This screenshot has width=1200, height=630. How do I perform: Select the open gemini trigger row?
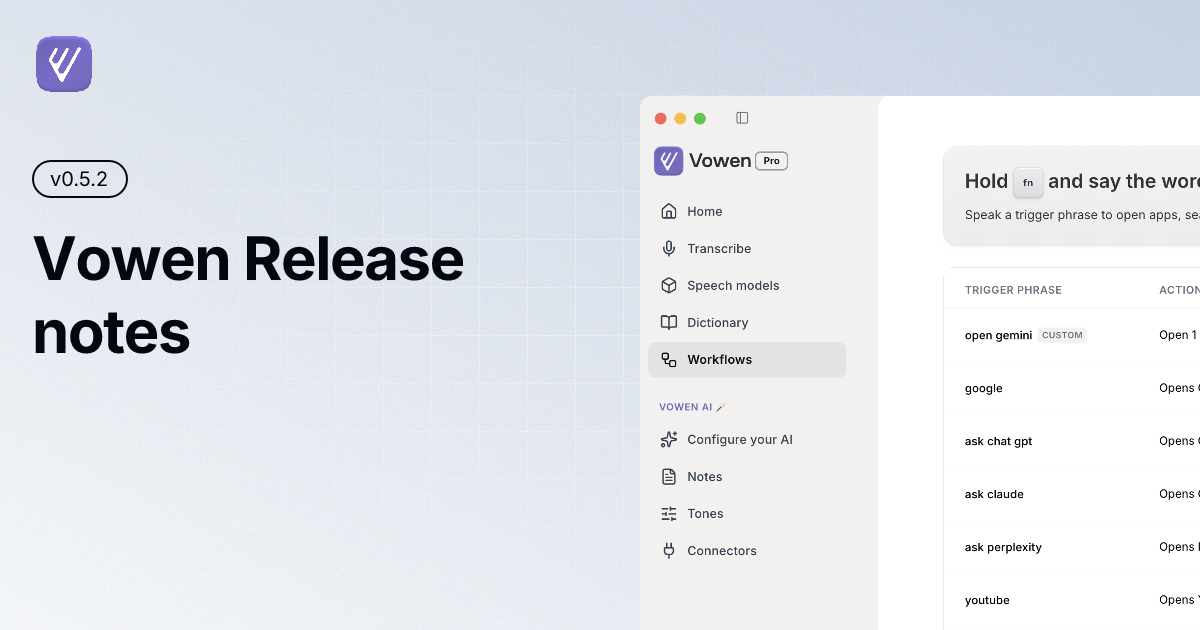pyautogui.click(x=1072, y=335)
